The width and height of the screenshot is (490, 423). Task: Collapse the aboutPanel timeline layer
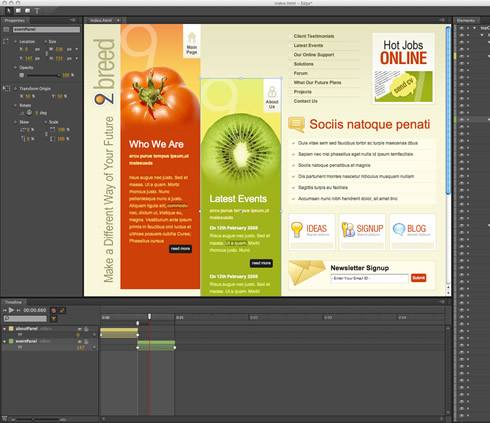pyautogui.click(x=5, y=329)
